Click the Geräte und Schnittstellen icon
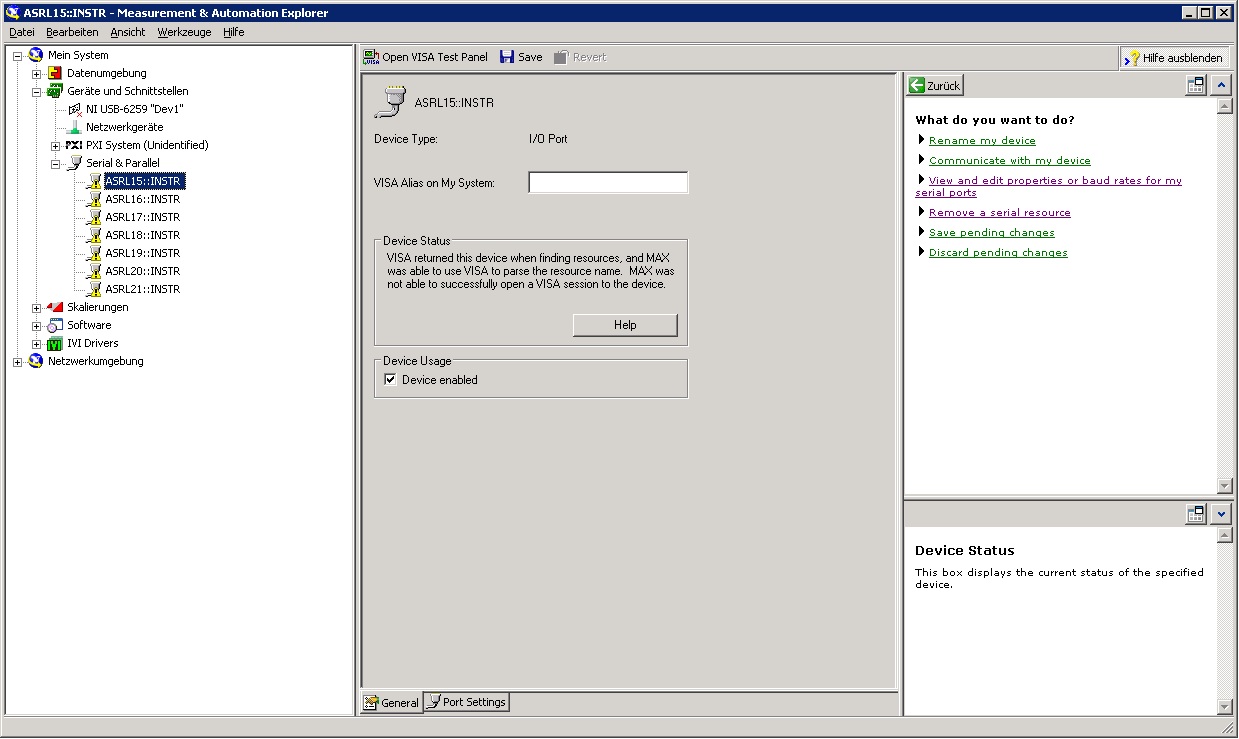The image size is (1239, 739). pyautogui.click(x=55, y=91)
